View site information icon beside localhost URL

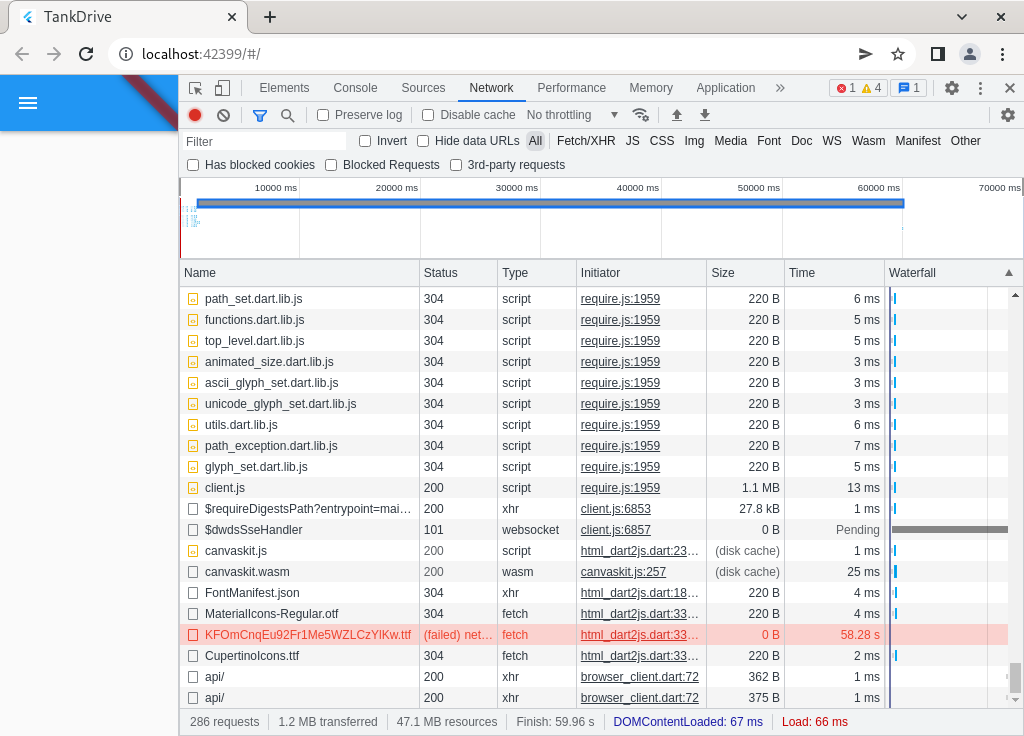pyautogui.click(x=125, y=54)
